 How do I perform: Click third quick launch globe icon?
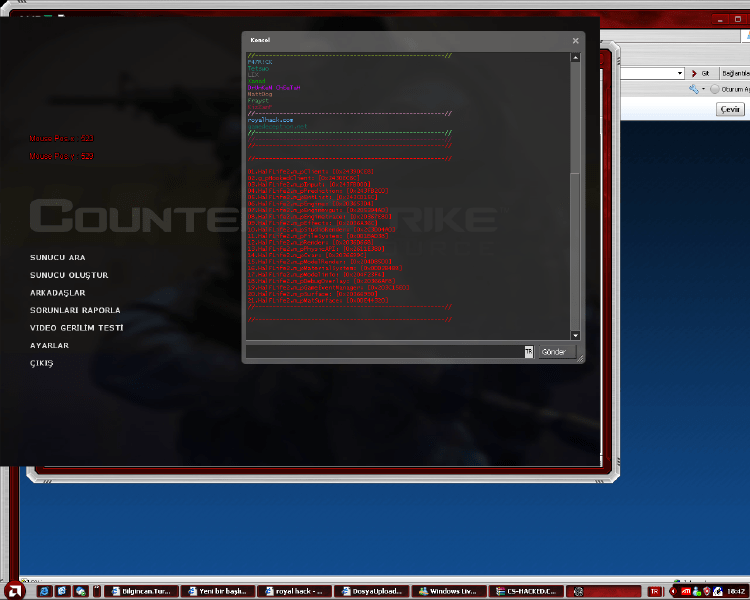[80, 591]
